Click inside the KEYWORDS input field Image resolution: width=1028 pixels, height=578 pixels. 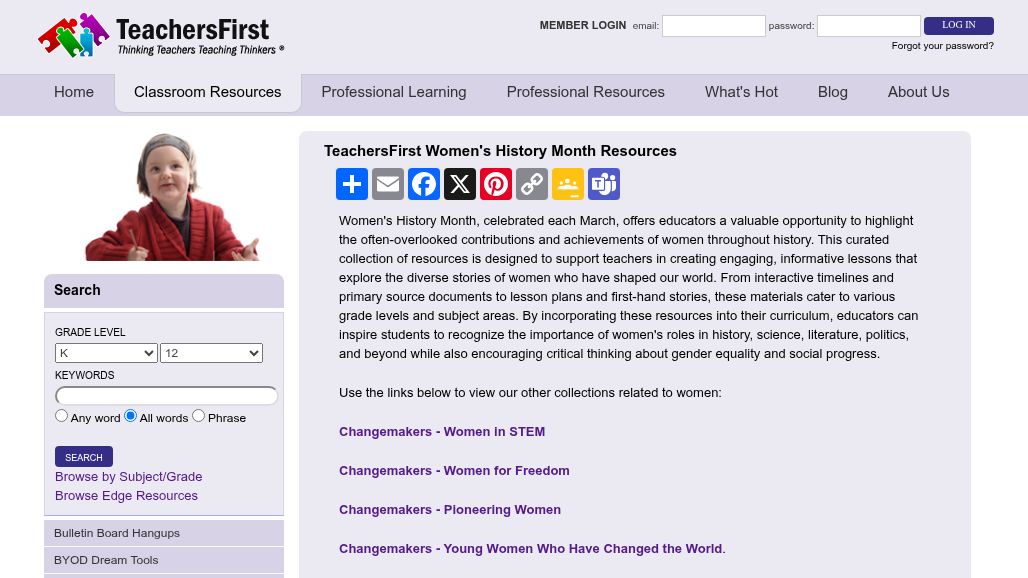(x=167, y=395)
